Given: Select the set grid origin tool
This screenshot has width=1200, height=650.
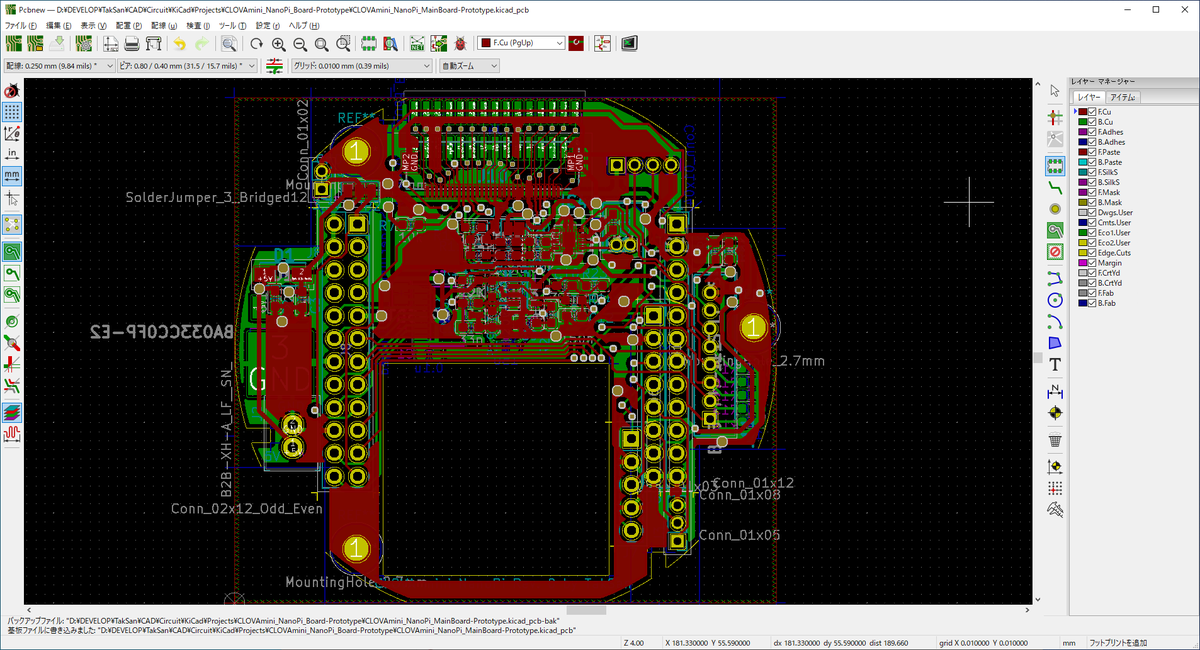Looking at the screenshot, I should pyautogui.click(x=1054, y=488).
